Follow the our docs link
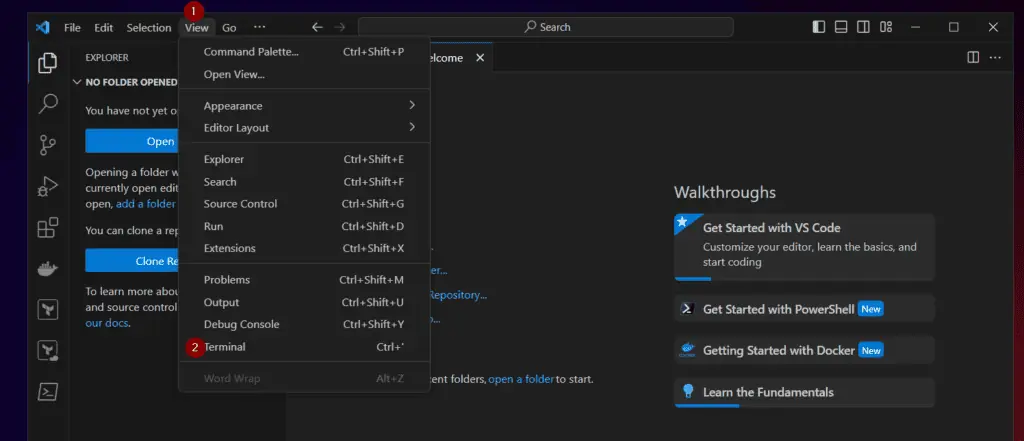1024x441 pixels. click(x=107, y=323)
